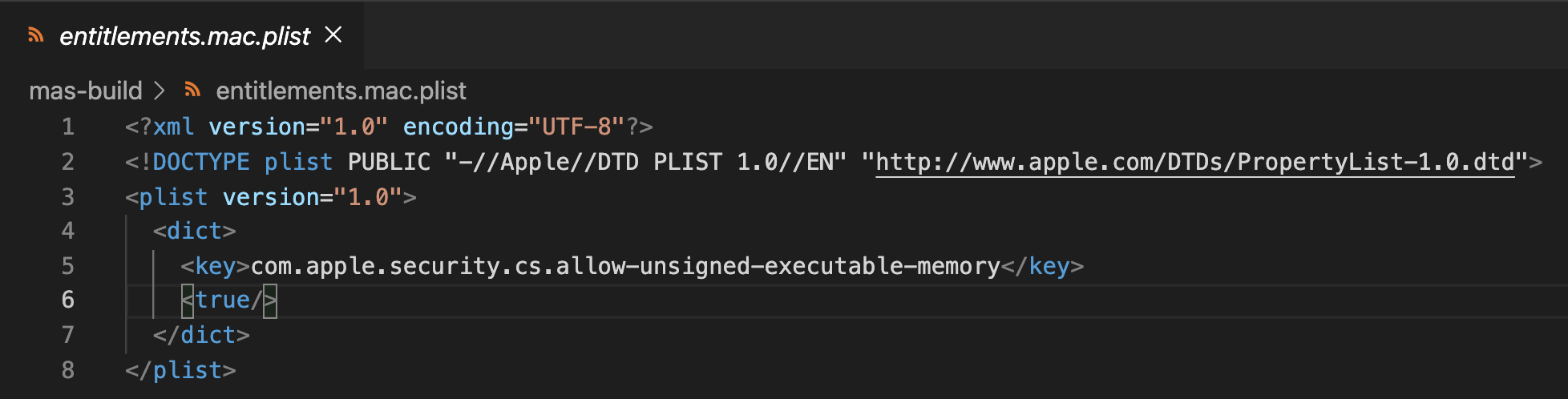
Task: Click the closing dict tag
Action: tap(201, 335)
